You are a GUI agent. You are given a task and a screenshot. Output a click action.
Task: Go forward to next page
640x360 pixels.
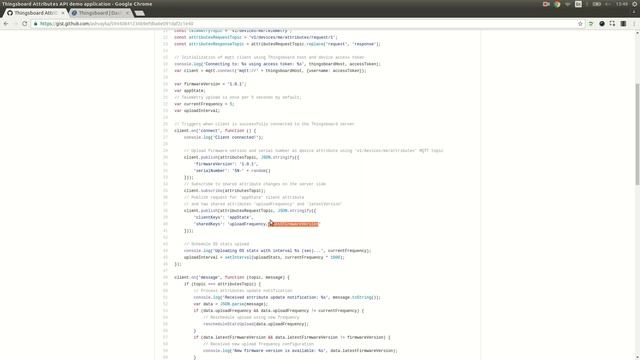(x=15, y=24)
